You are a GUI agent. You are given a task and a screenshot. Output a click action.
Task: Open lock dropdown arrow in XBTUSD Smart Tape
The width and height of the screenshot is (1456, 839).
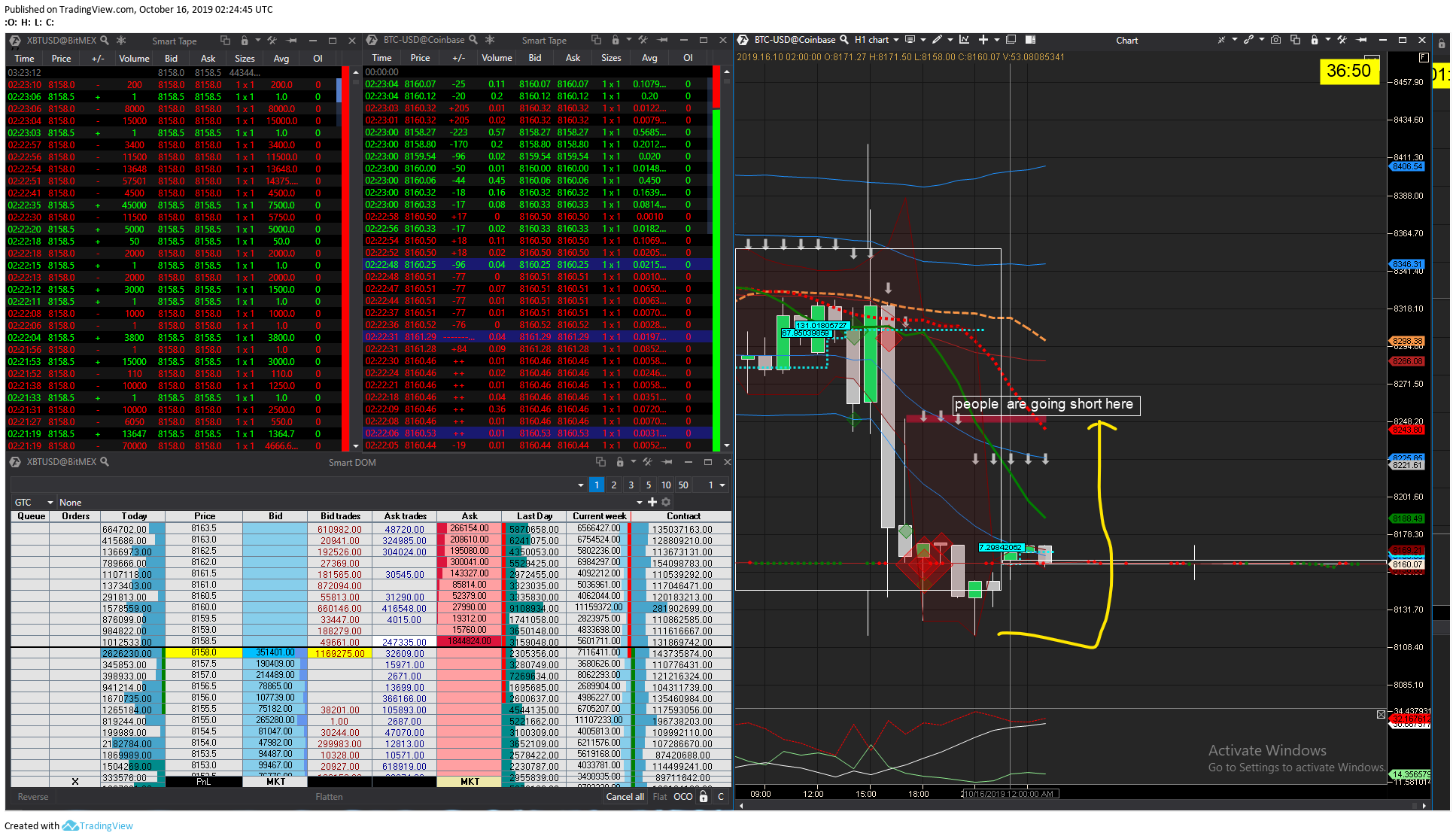pos(257,40)
